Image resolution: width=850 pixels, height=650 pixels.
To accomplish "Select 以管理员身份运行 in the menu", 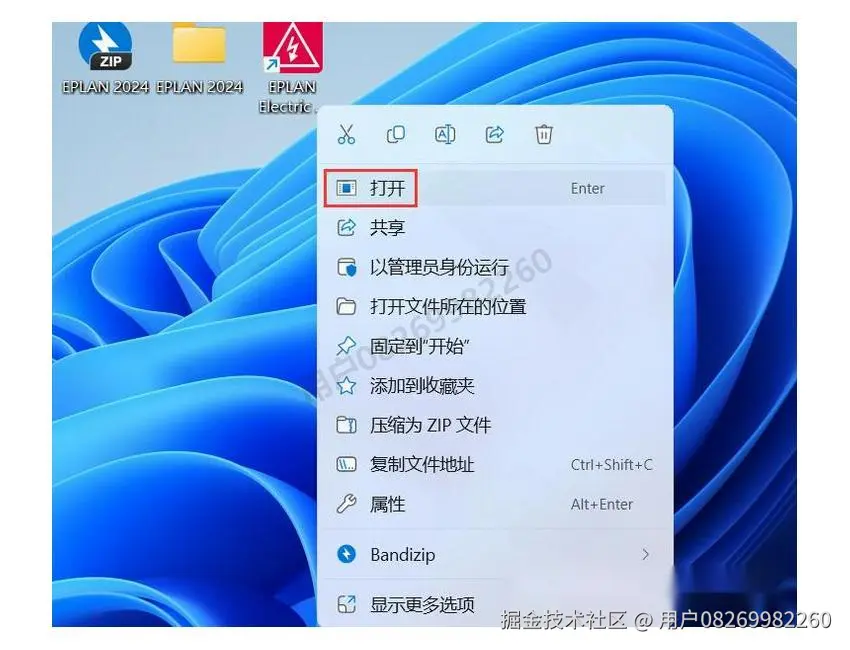I will point(430,267).
